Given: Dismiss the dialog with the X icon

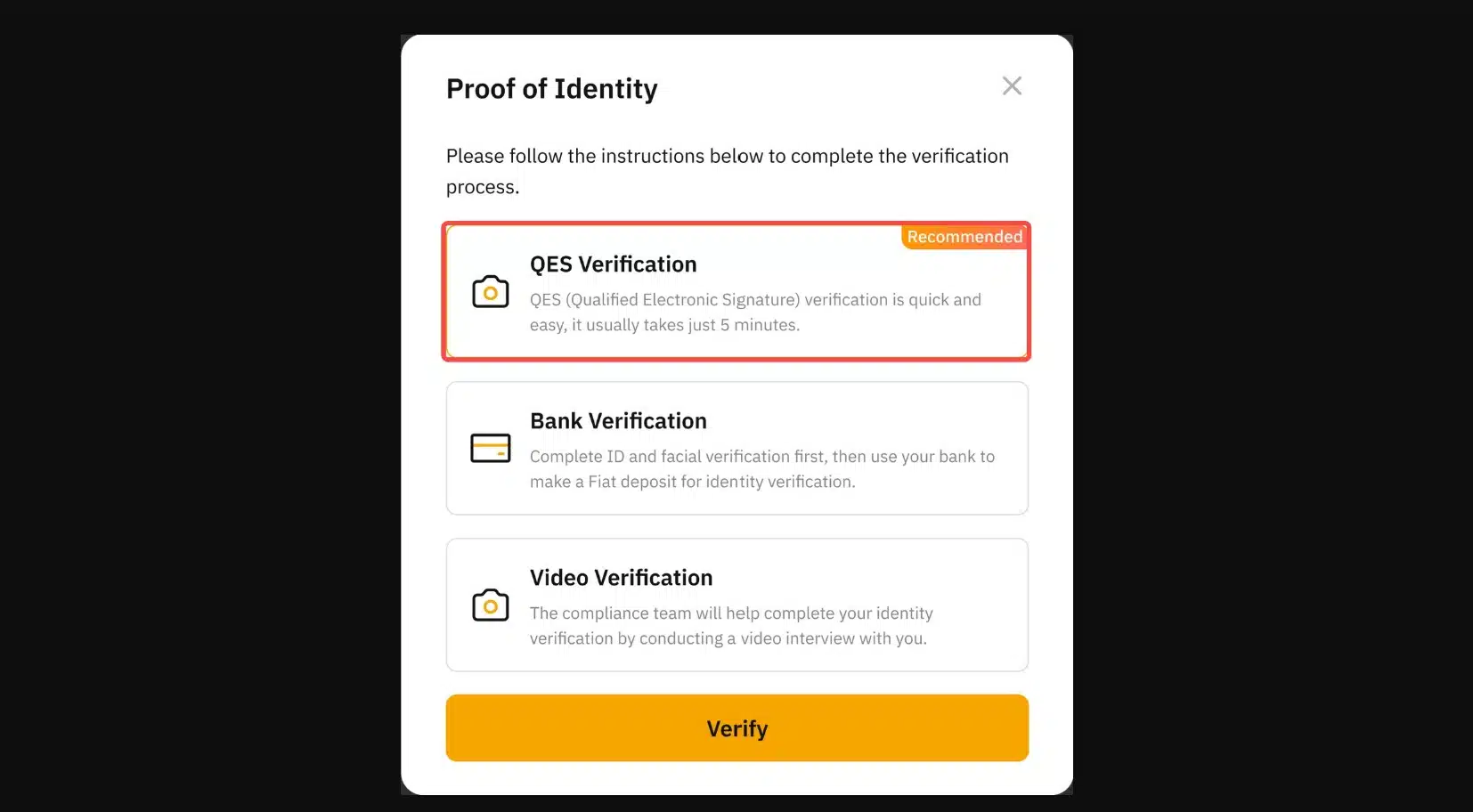Looking at the screenshot, I should (1012, 85).
